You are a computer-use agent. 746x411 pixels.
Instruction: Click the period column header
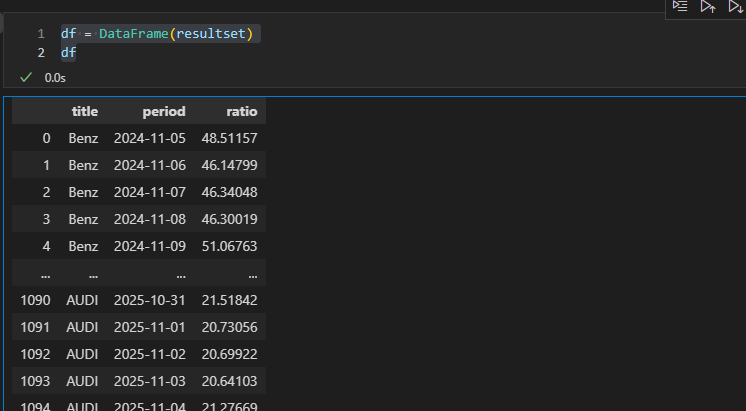pos(164,111)
